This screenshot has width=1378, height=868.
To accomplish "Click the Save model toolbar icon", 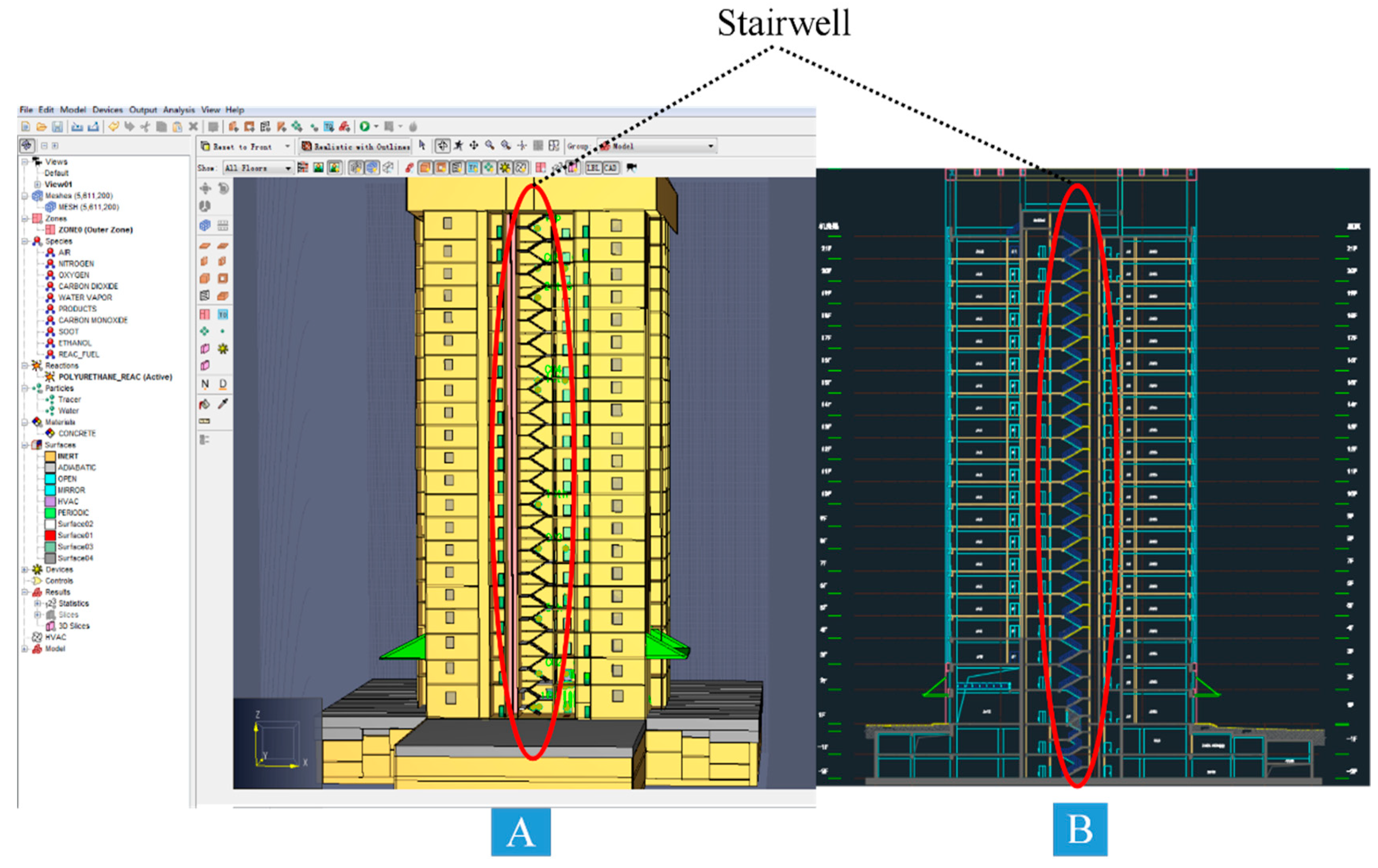I will (x=57, y=127).
